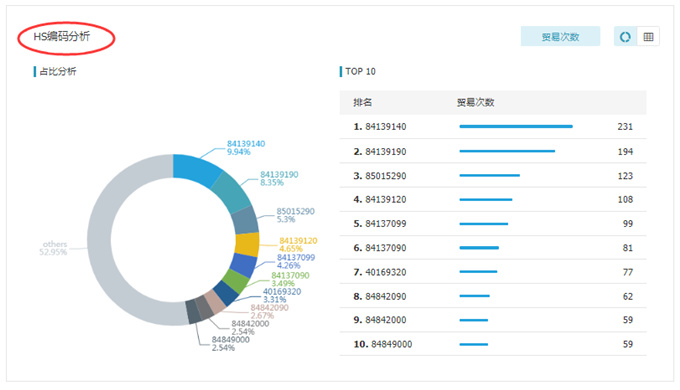The height and width of the screenshot is (390, 680).
Task: Click the 贸易次数 button
Action: point(560,36)
